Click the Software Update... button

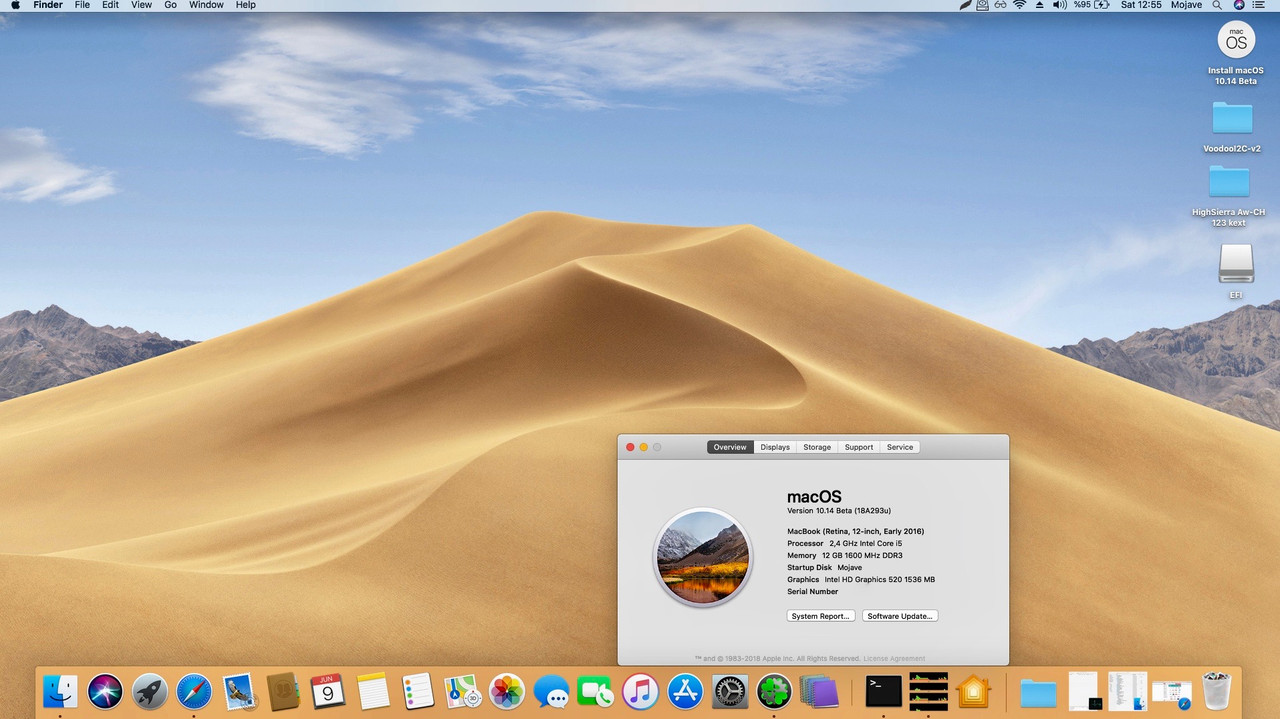pos(900,616)
